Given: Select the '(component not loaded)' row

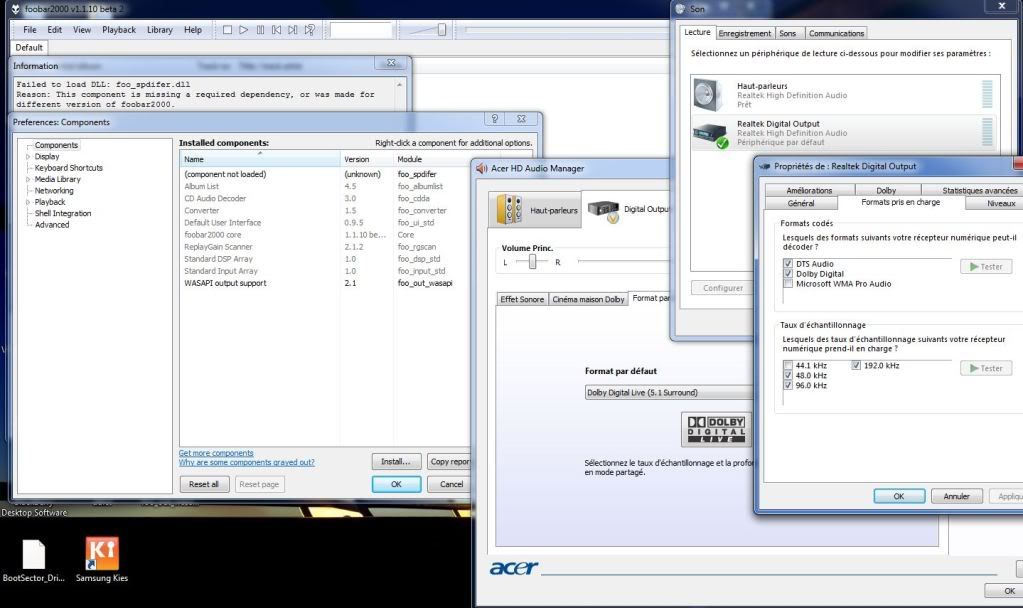Looking at the screenshot, I should point(325,174).
